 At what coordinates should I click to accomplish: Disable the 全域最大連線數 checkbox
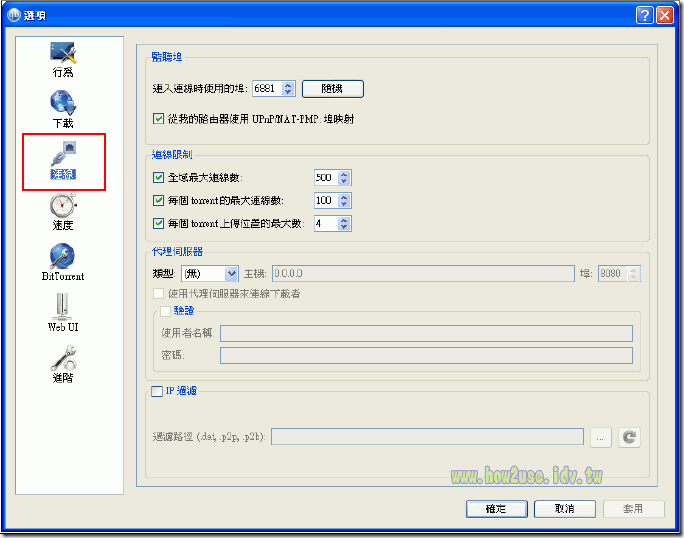click(x=158, y=178)
